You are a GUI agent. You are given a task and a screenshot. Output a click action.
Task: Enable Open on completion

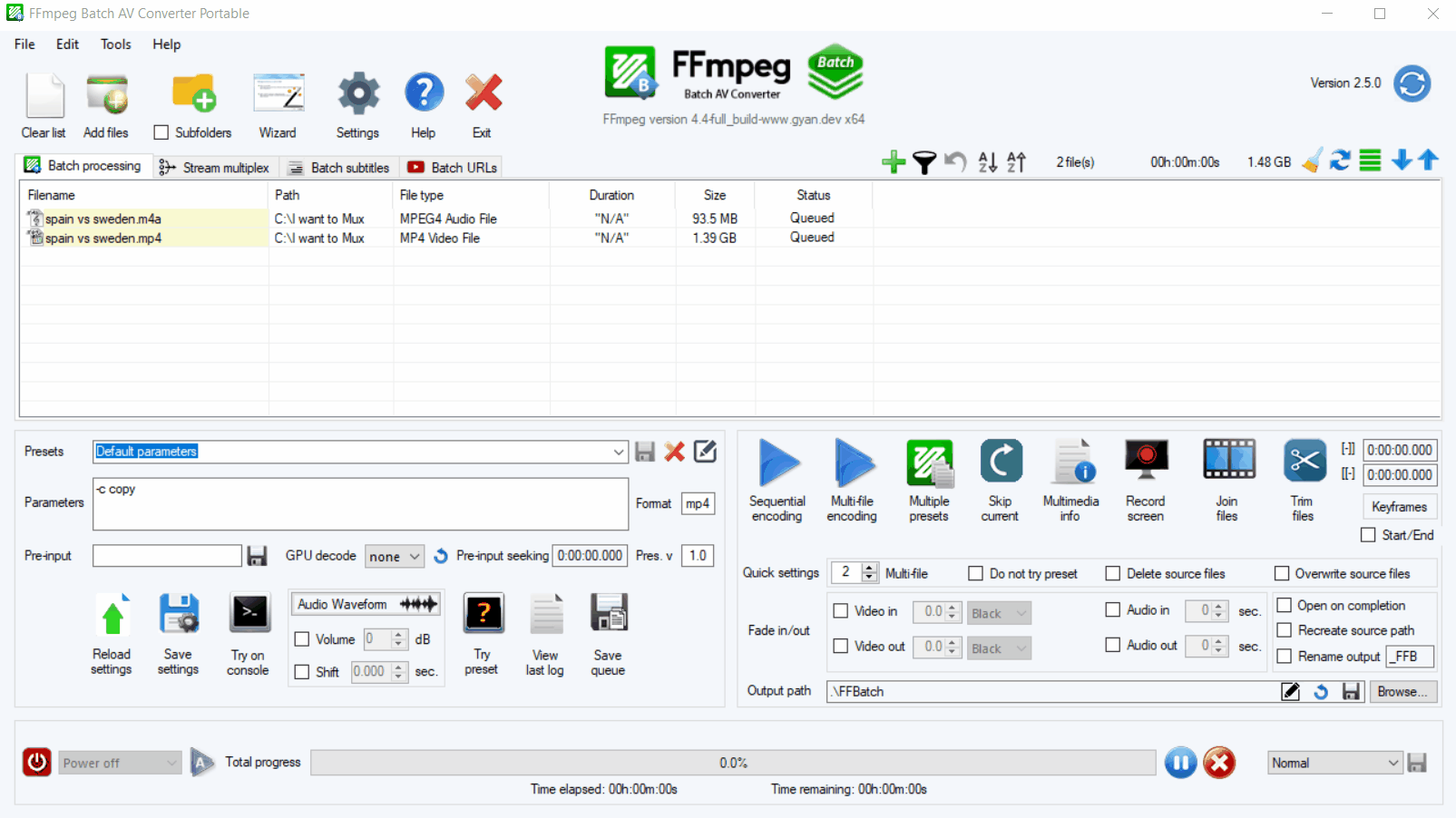coord(1285,605)
